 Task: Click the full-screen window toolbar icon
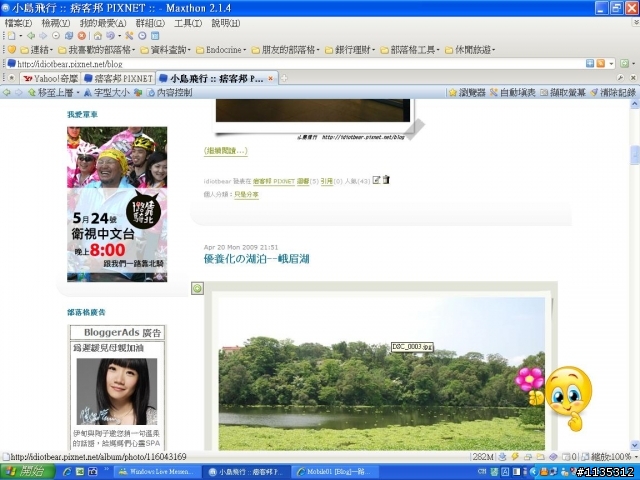tap(155, 36)
